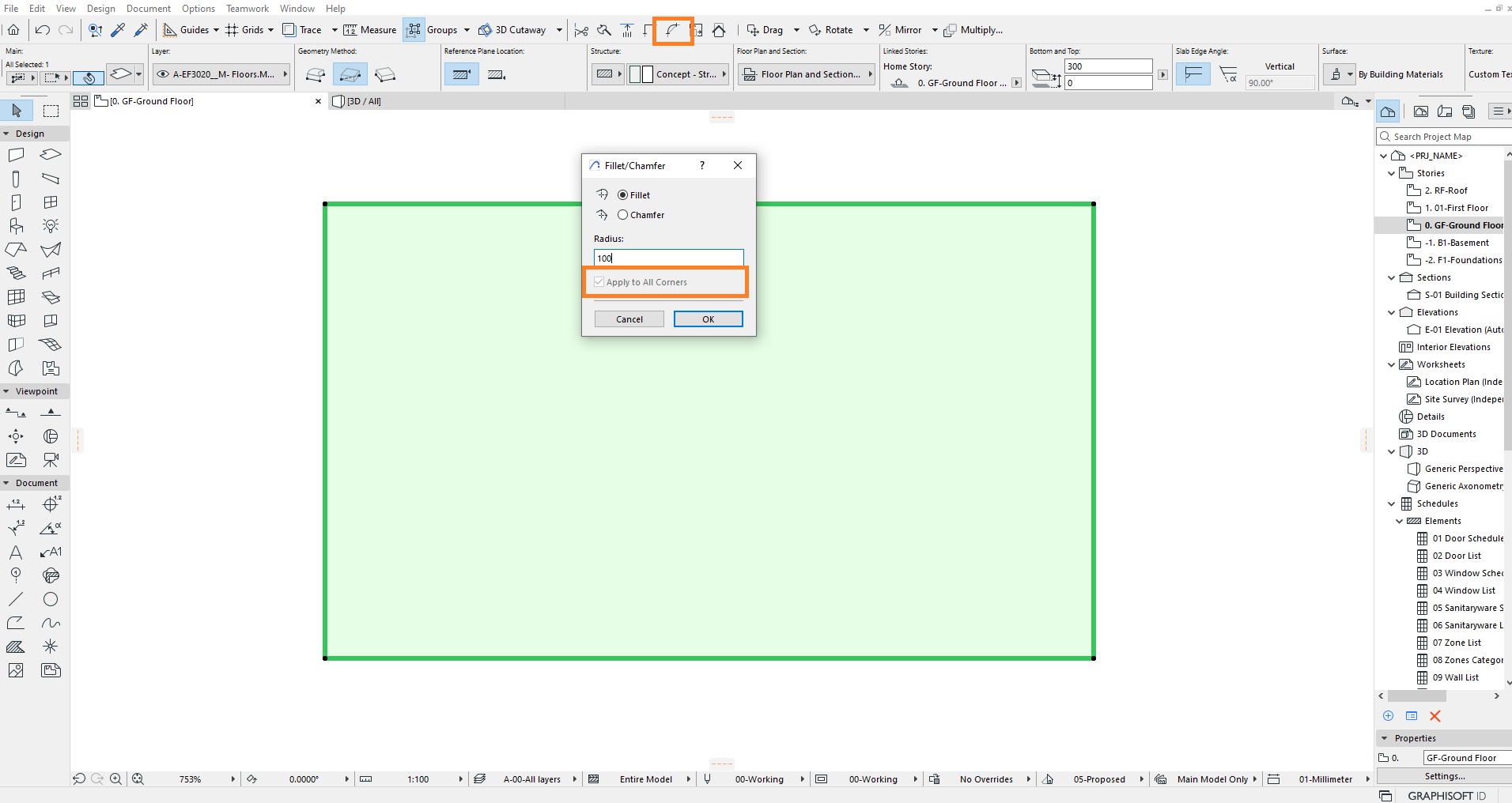Screen dimensions: 1512x803
Task: Open the Teamwork menu
Action: pos(248,8)
